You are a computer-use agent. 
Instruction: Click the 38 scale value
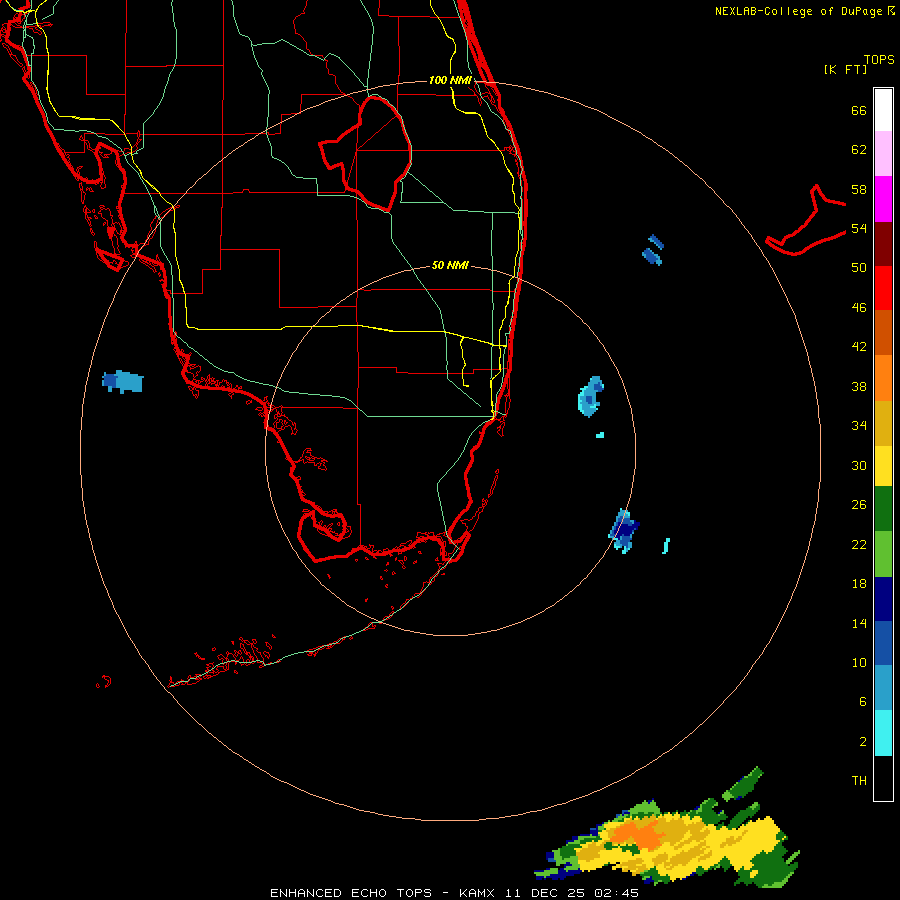click(x=859, y=387)
